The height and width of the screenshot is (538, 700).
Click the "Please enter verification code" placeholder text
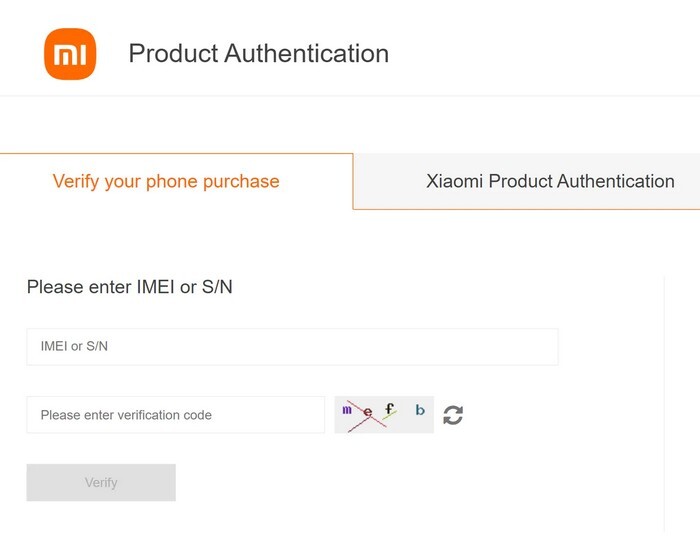tap(126, 415)
